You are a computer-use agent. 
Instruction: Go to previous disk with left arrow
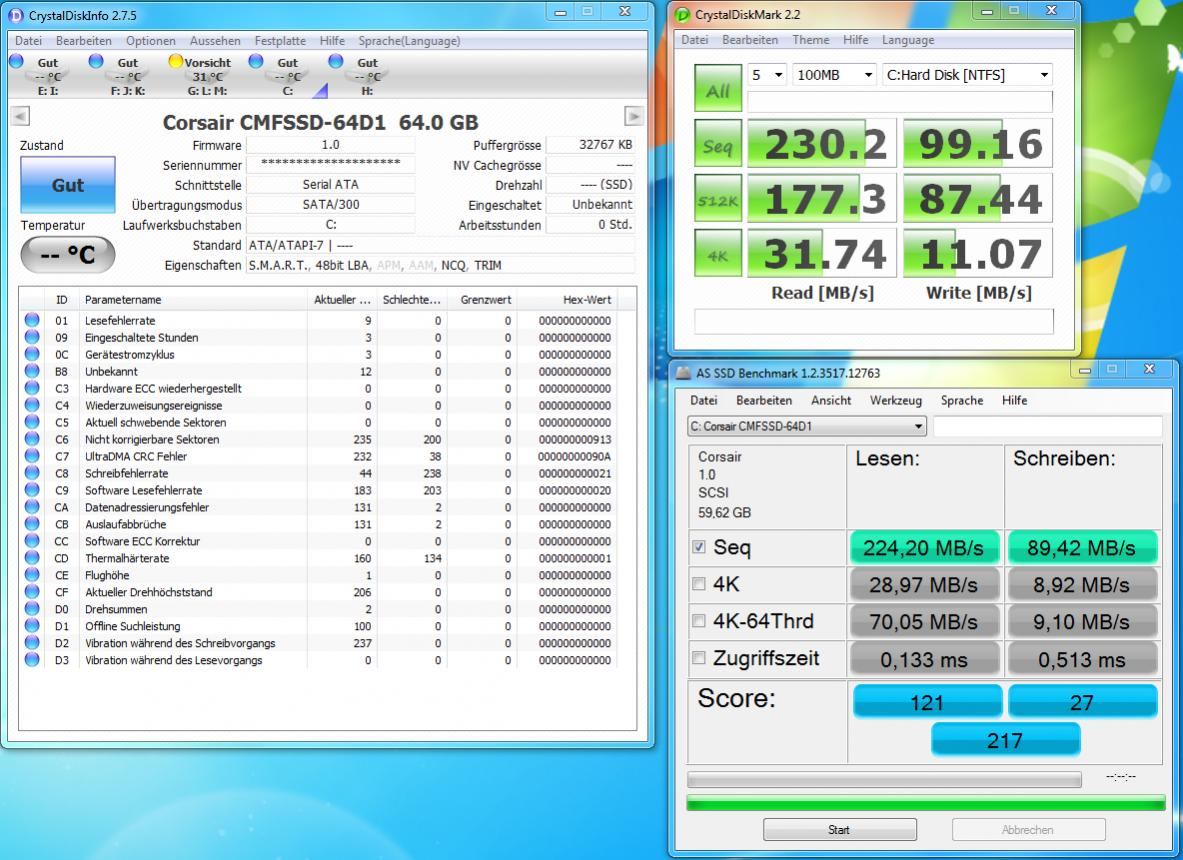click(21, 116)
